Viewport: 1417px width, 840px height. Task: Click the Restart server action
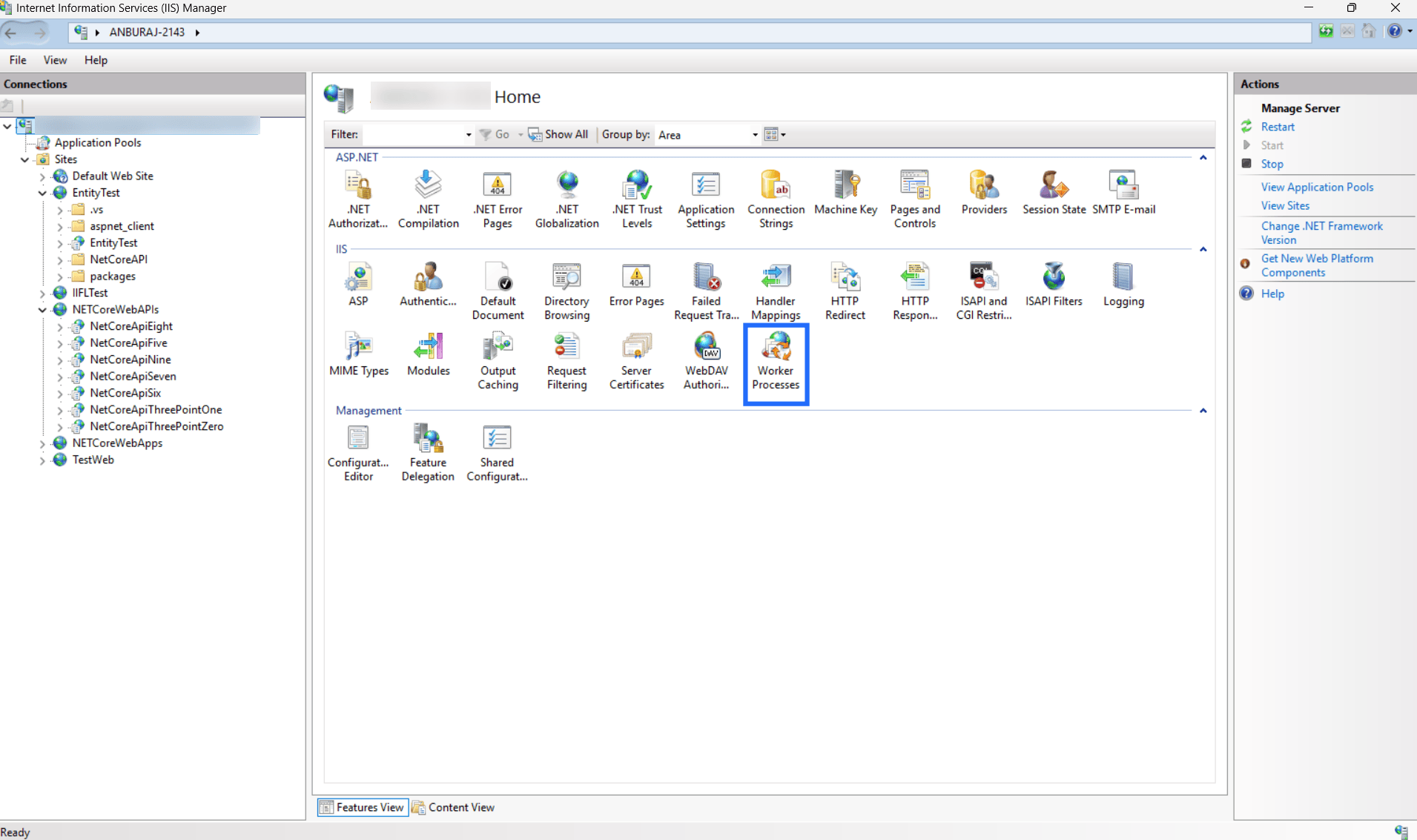(x=1278, y=127)
